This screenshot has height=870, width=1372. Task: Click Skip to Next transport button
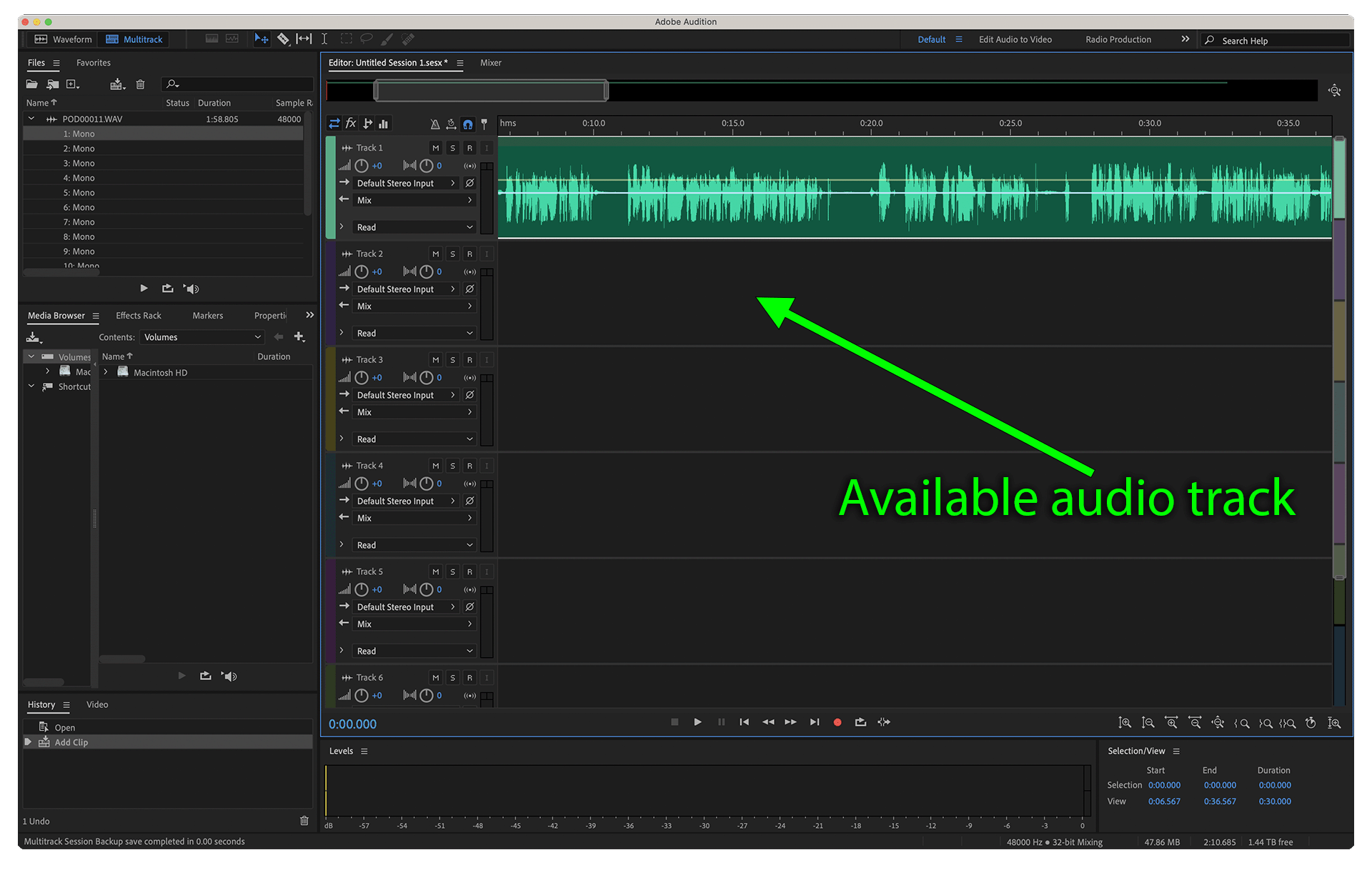click(814, 722)
